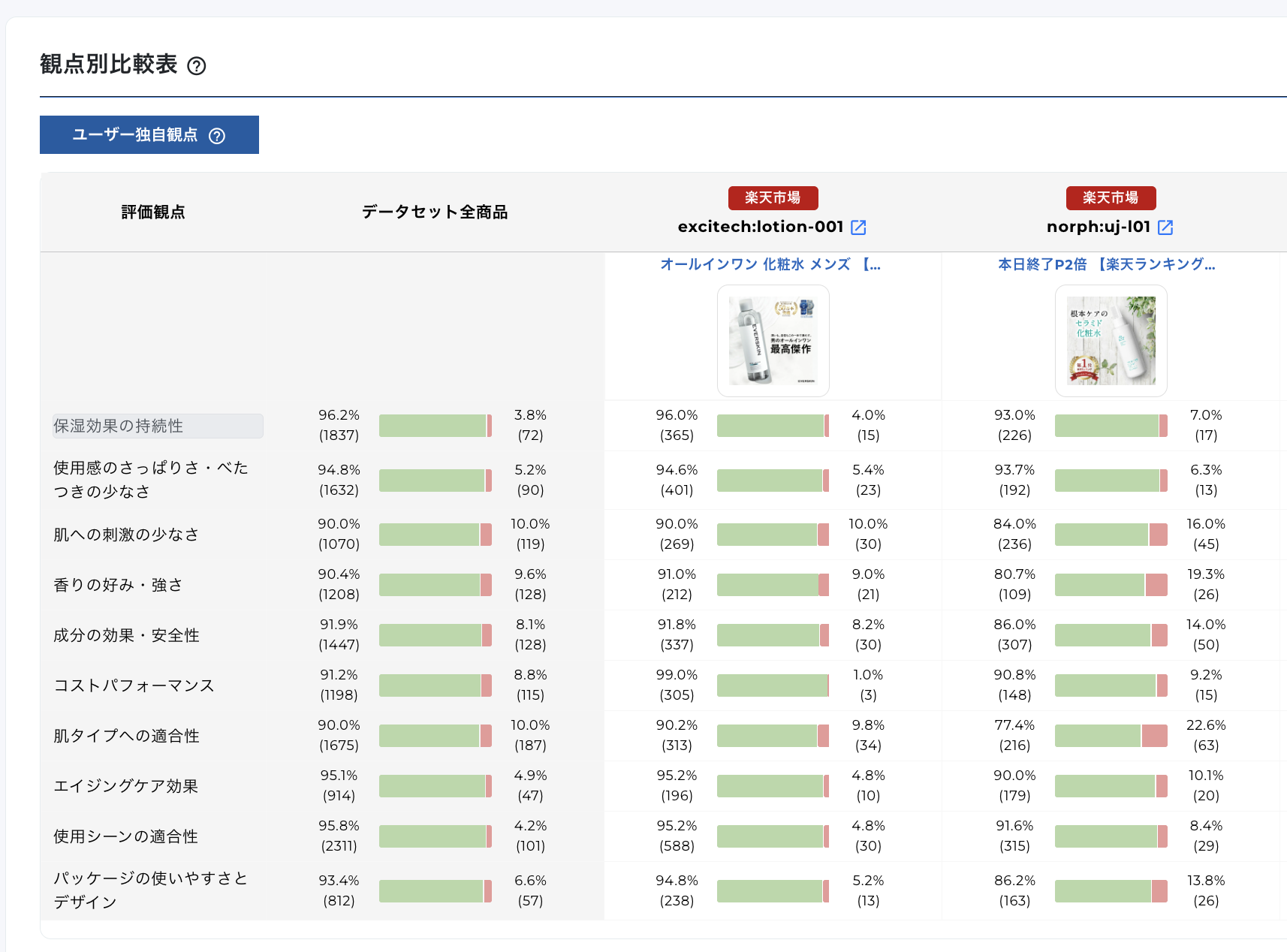Click green bar for 保湿効果の持続性 dataset

click(432, 425)
